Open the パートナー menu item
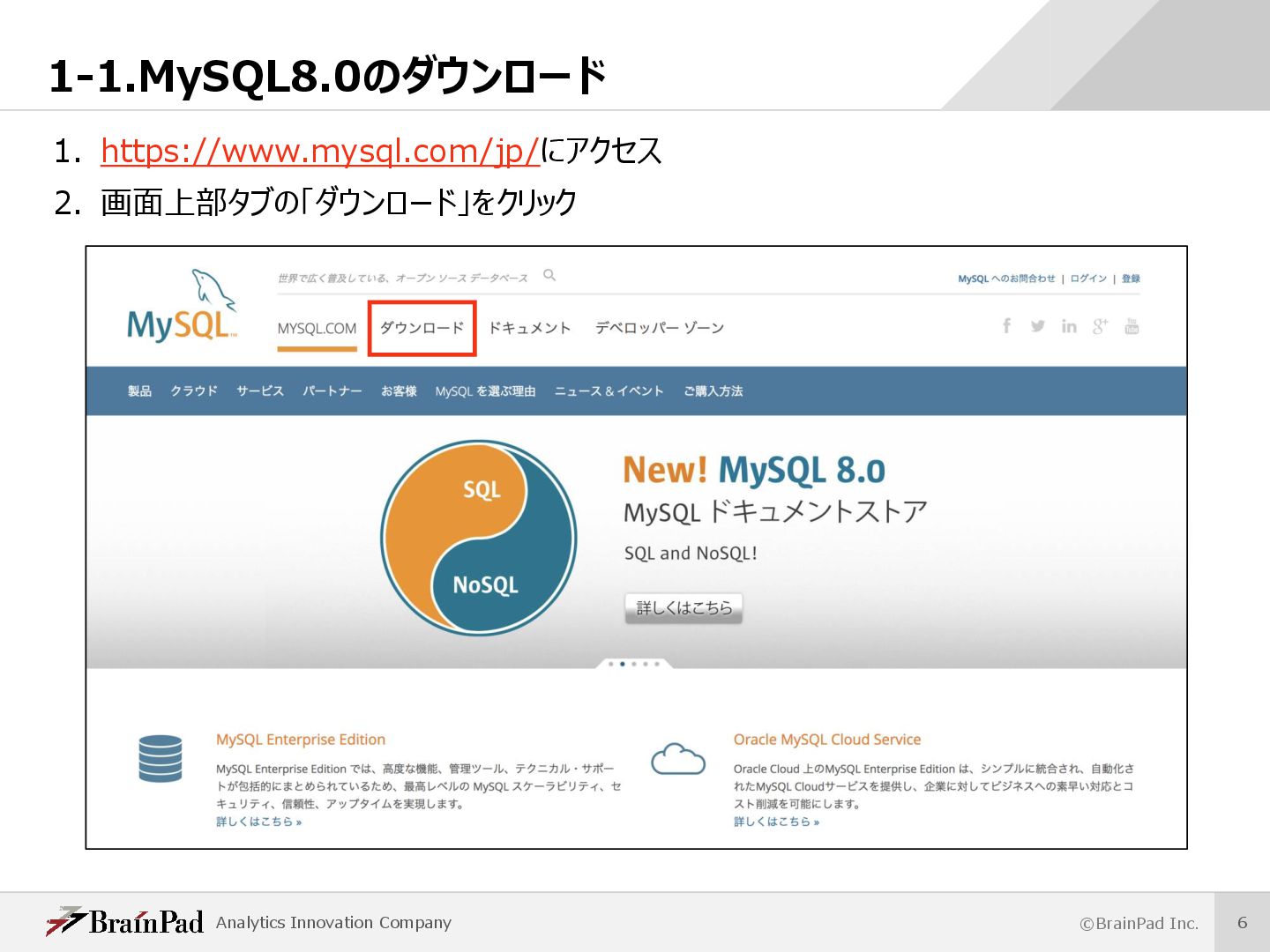This screenshot has width=1270, height=952. pos(332,391)
